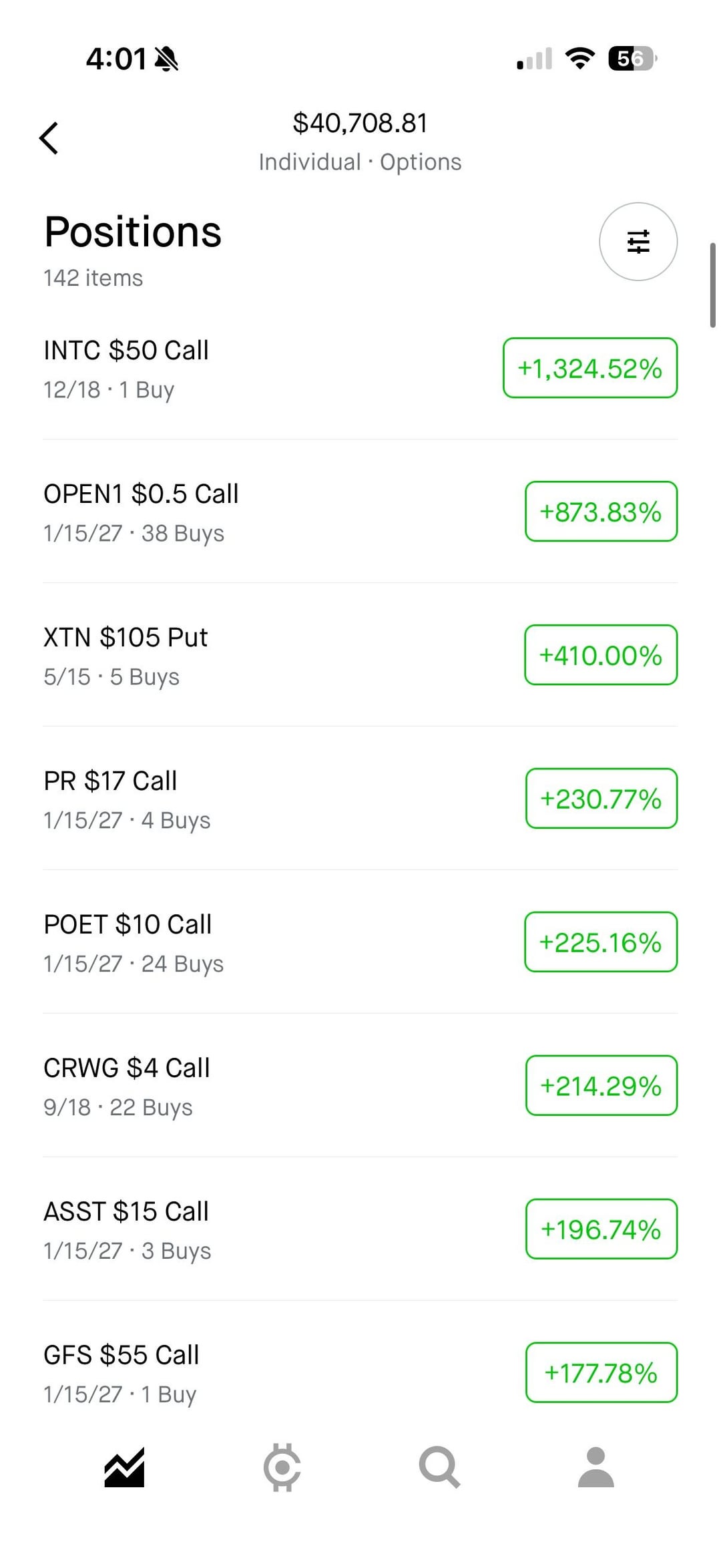721x1568 pixels.
Task: Click the vertical scrollbar handle
Action: pyautogui.click(x=712, y=285)
